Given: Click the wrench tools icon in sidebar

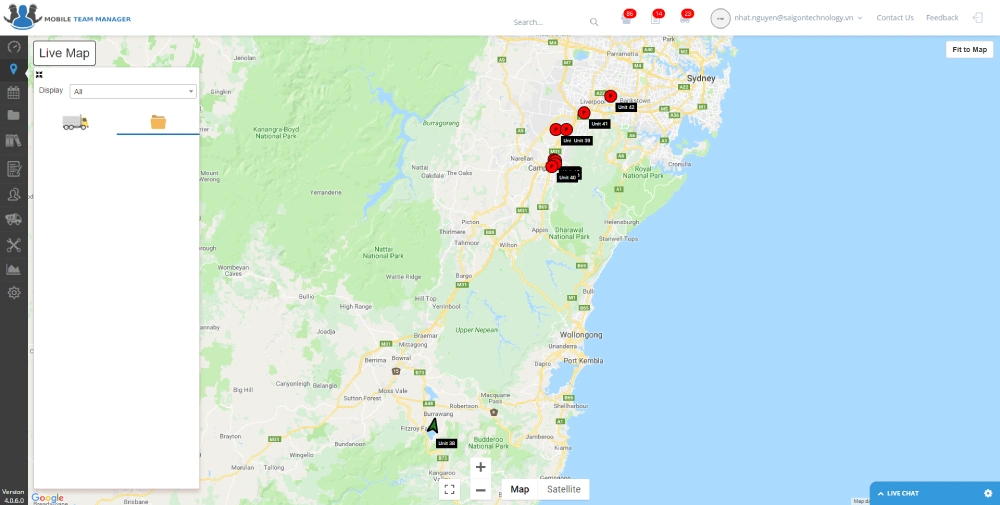Looking at the screenshot, I should coord(14,245).
